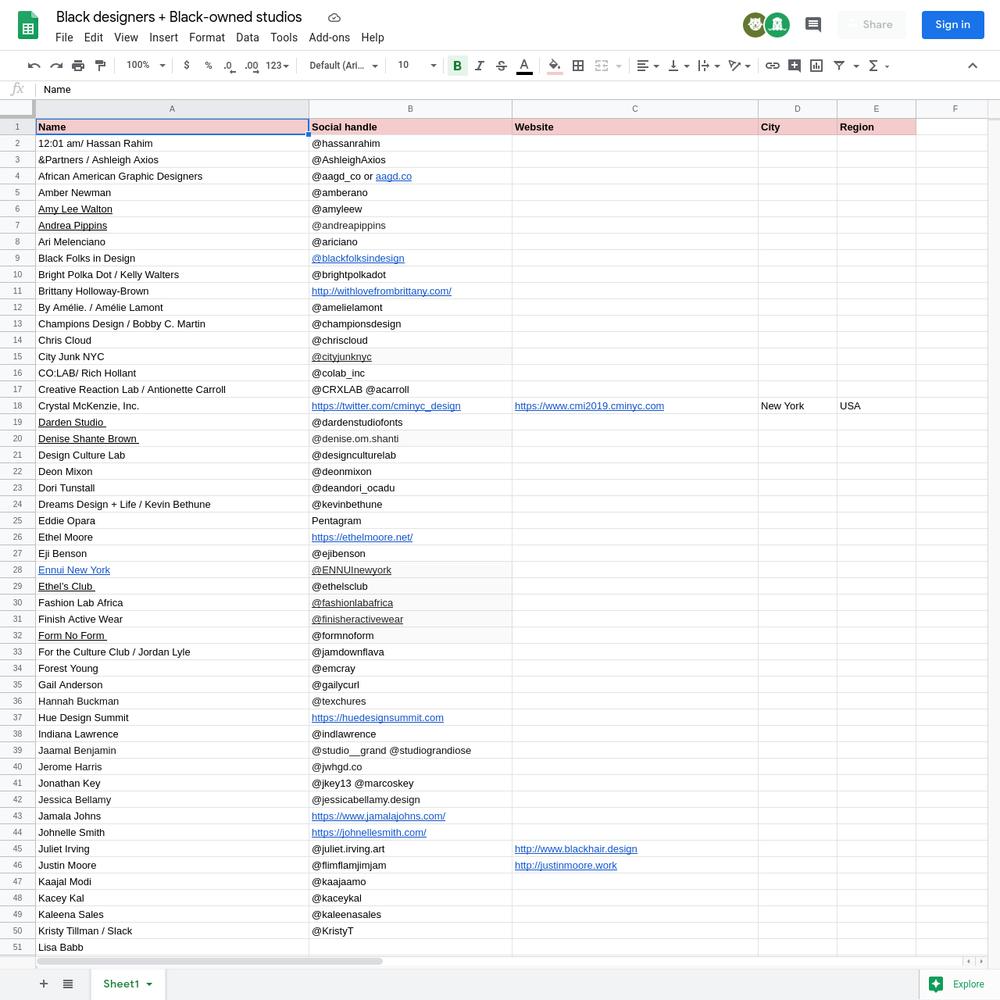Select the row 18 header
Viewport: 1000px width, 1000px height.
pos(17,406)
